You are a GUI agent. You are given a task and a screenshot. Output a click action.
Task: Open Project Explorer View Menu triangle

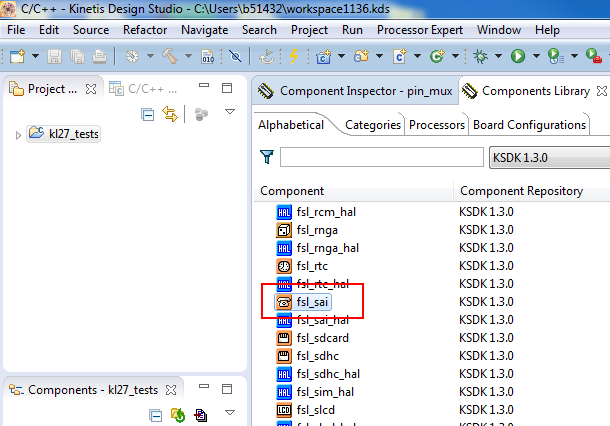pos(230,112)
